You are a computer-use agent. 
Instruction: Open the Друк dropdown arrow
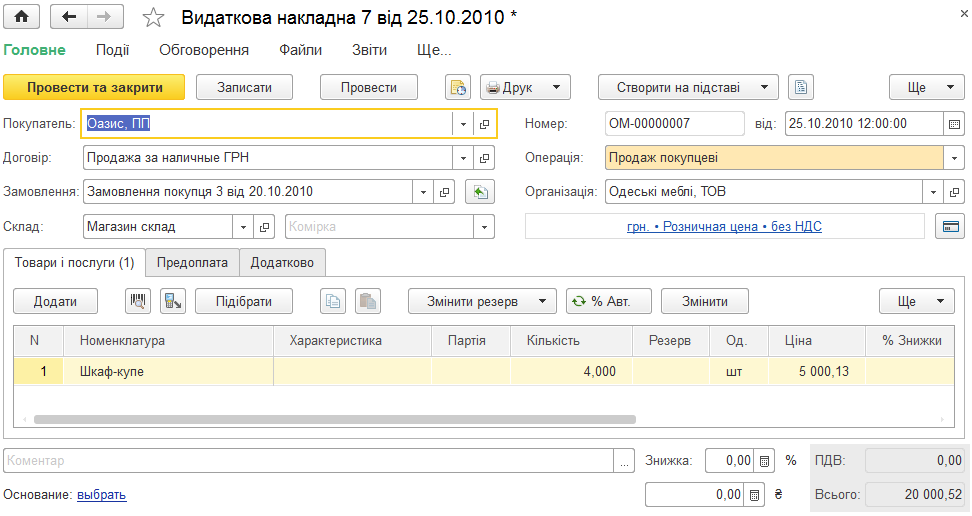pos(557,87)
